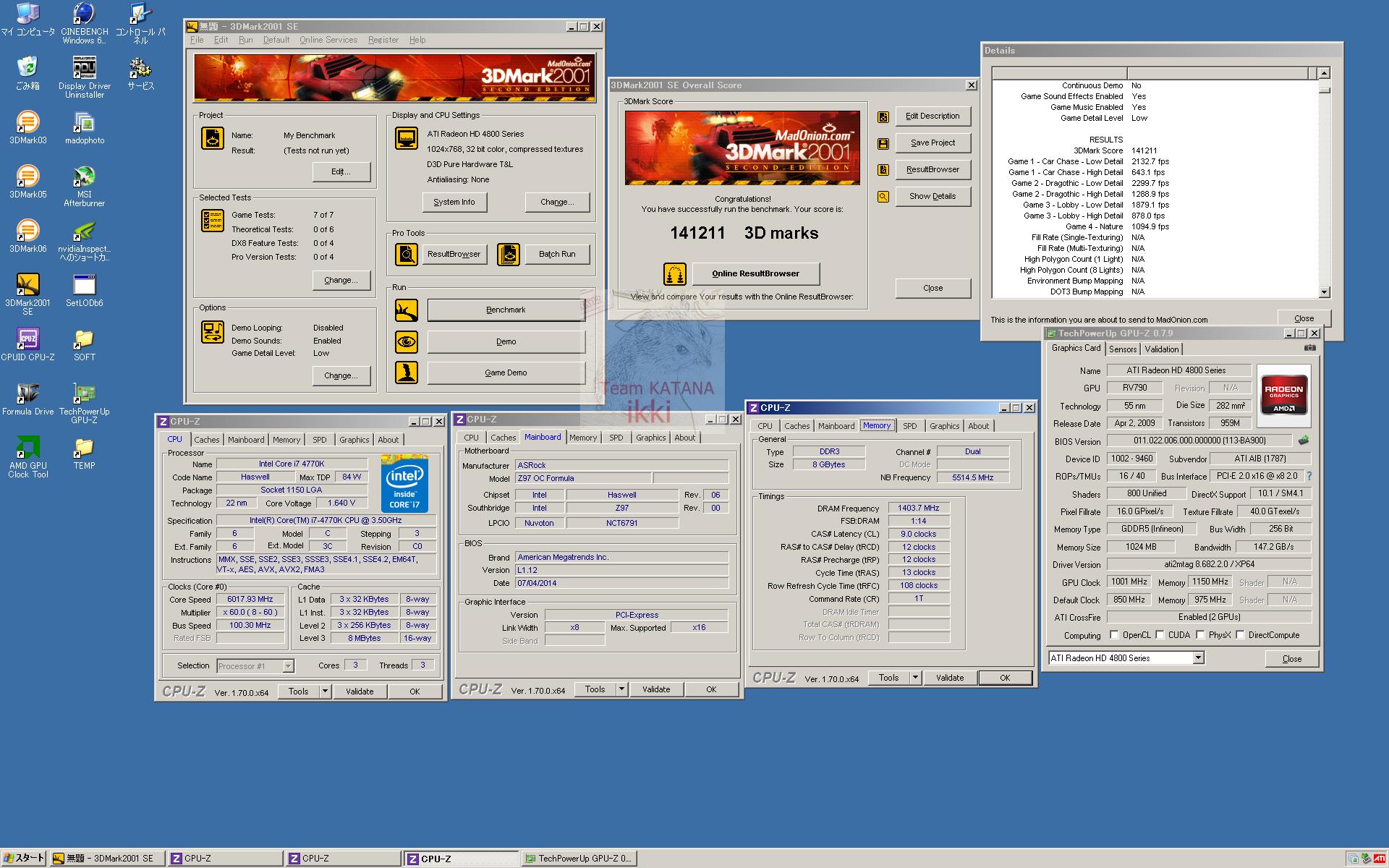1389x868 pixels.
Task: Click the Batch Run icon in Pro Tools
Action: coord(509,254)
